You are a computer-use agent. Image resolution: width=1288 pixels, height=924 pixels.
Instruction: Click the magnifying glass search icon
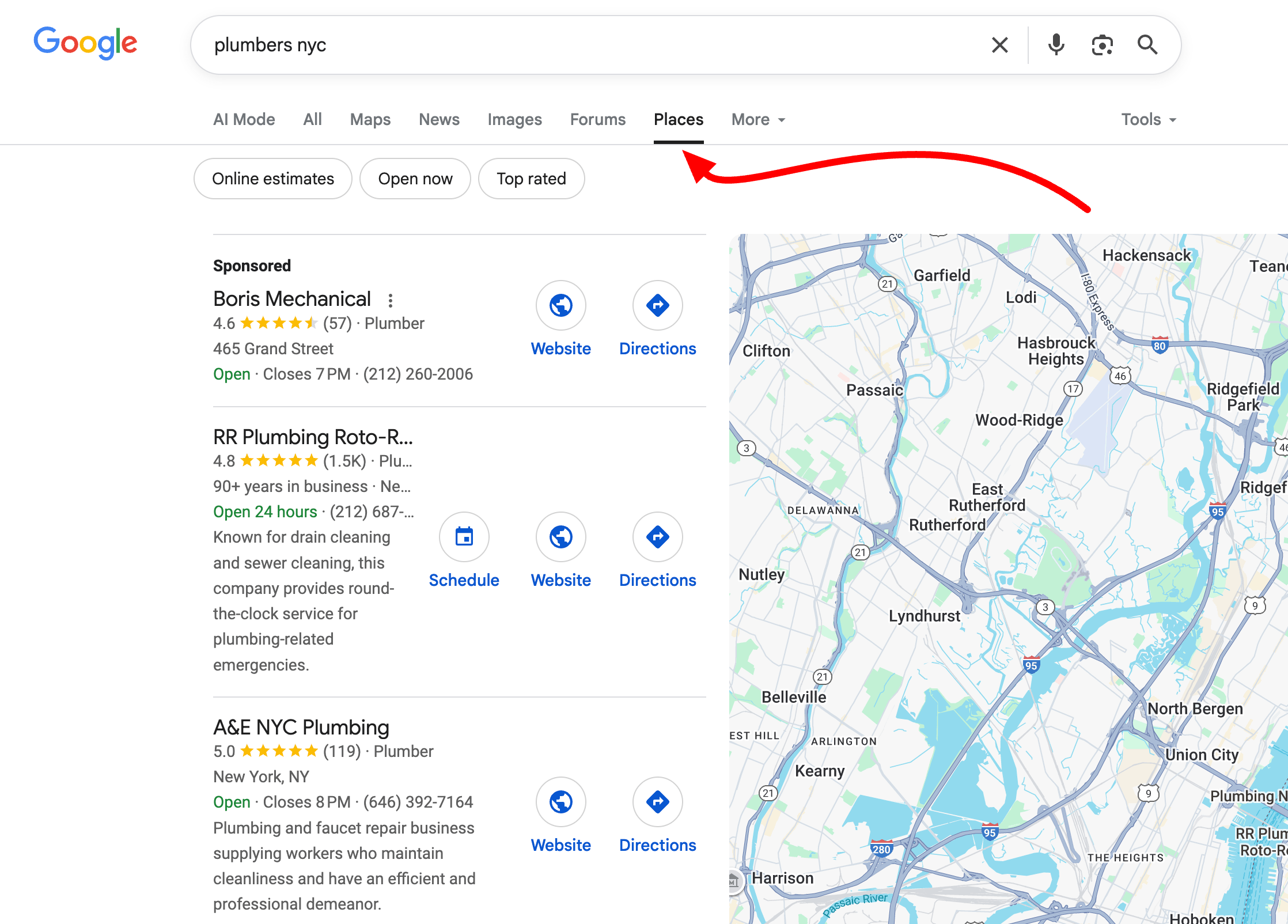(1147, 45)
